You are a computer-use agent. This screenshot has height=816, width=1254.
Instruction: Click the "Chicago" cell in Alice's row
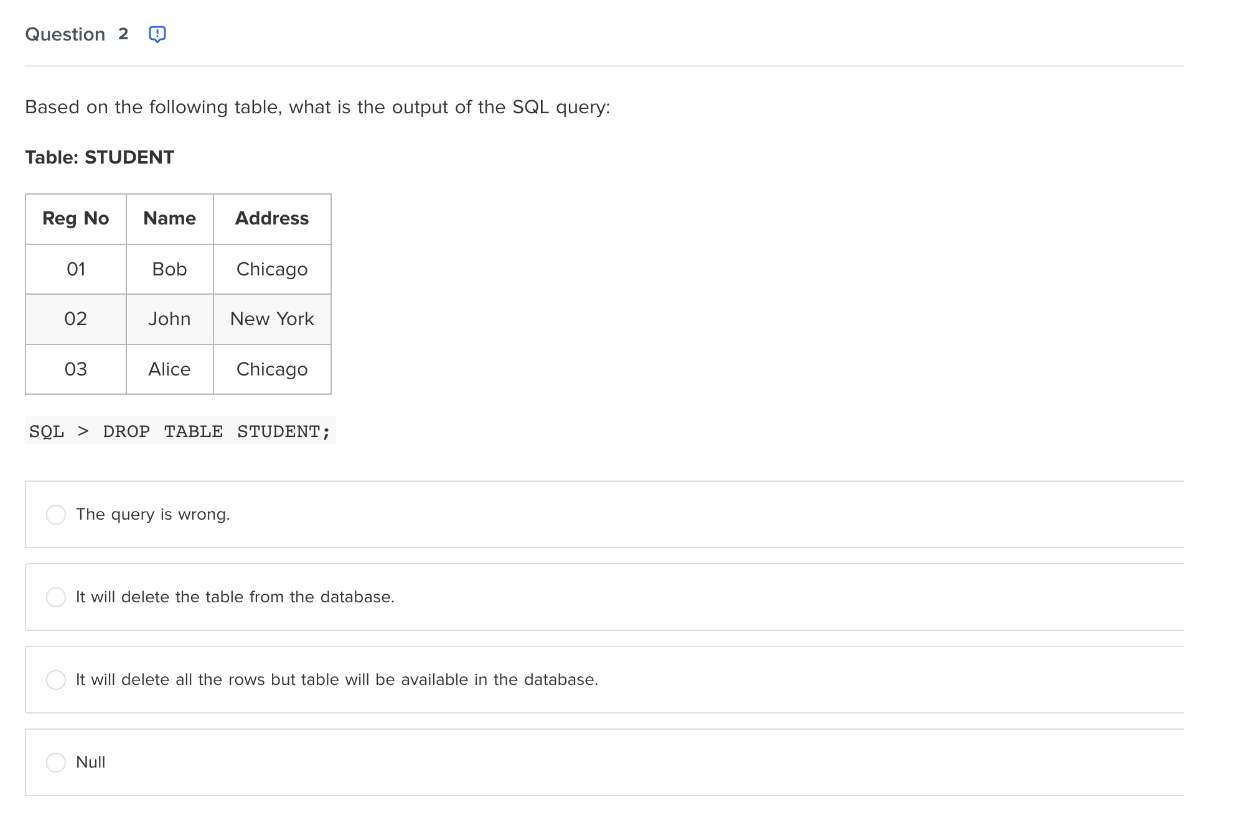[x=272, y=369]
